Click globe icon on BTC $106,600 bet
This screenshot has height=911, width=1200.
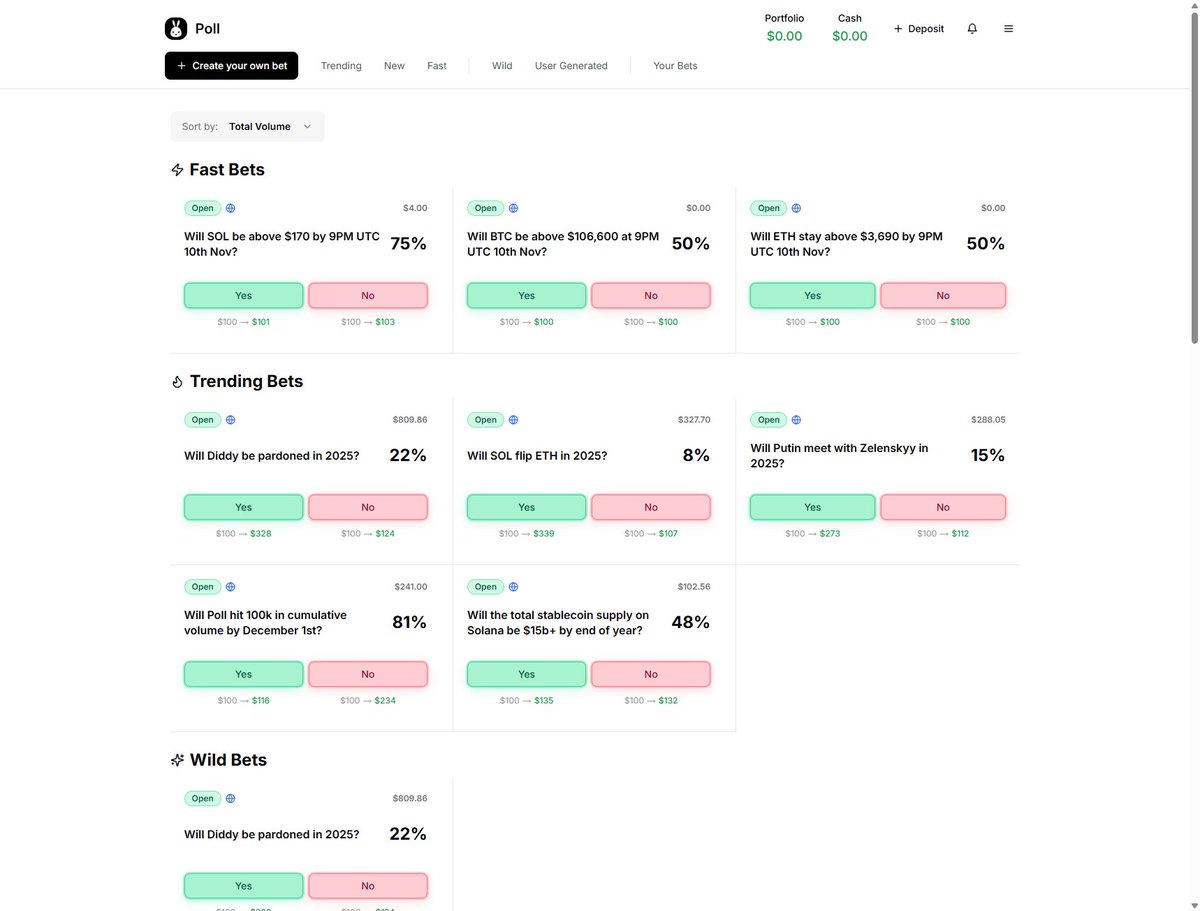click(514, 208)
